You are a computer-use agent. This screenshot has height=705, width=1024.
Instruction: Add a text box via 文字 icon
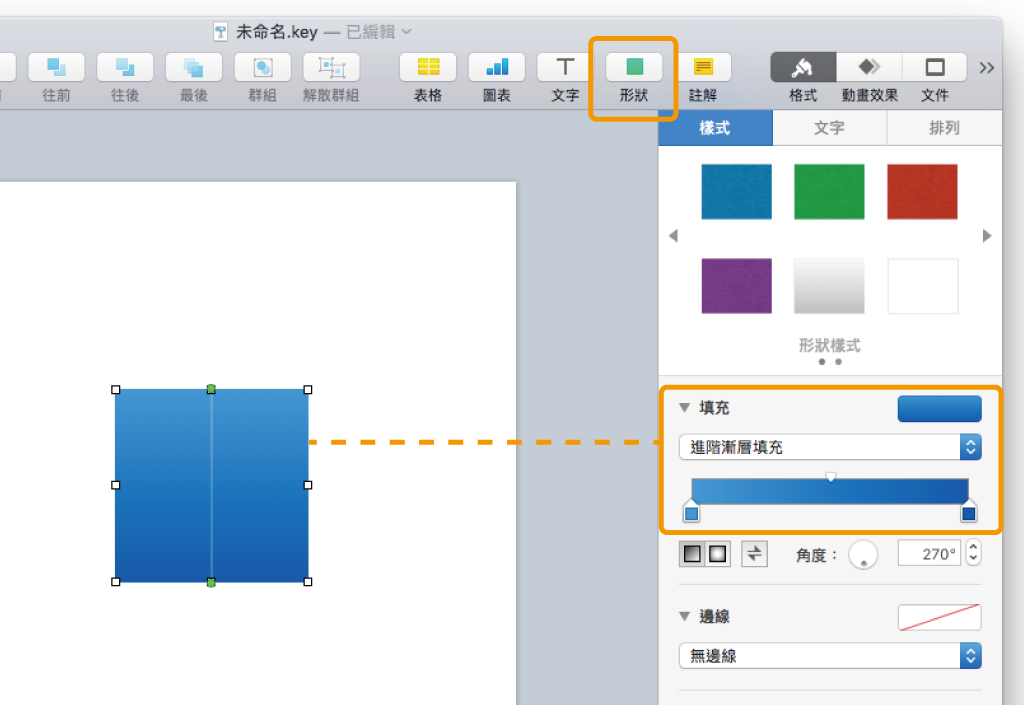[565, 67]
